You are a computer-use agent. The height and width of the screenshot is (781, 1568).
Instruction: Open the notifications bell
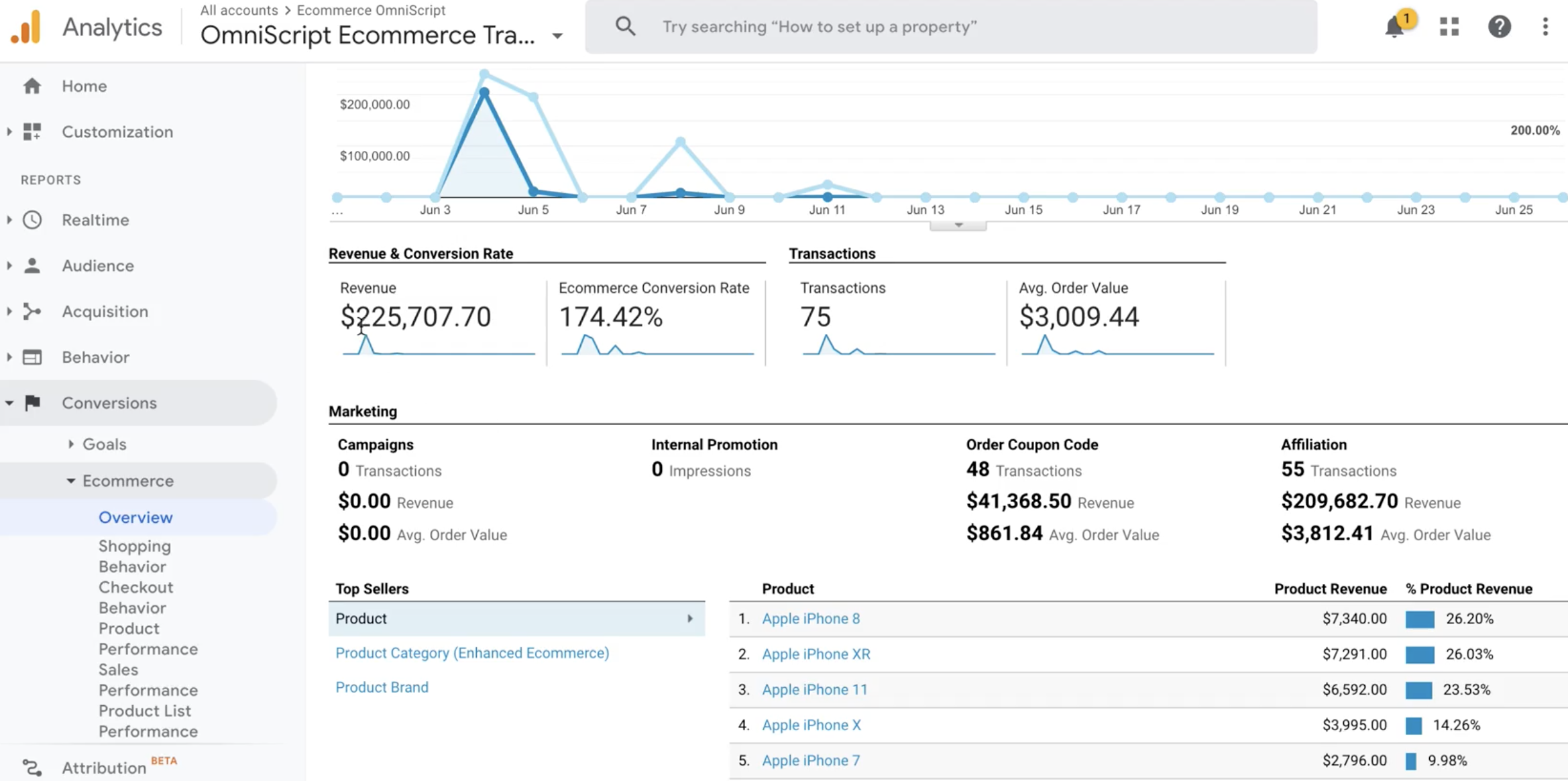tap(1395, 27)
